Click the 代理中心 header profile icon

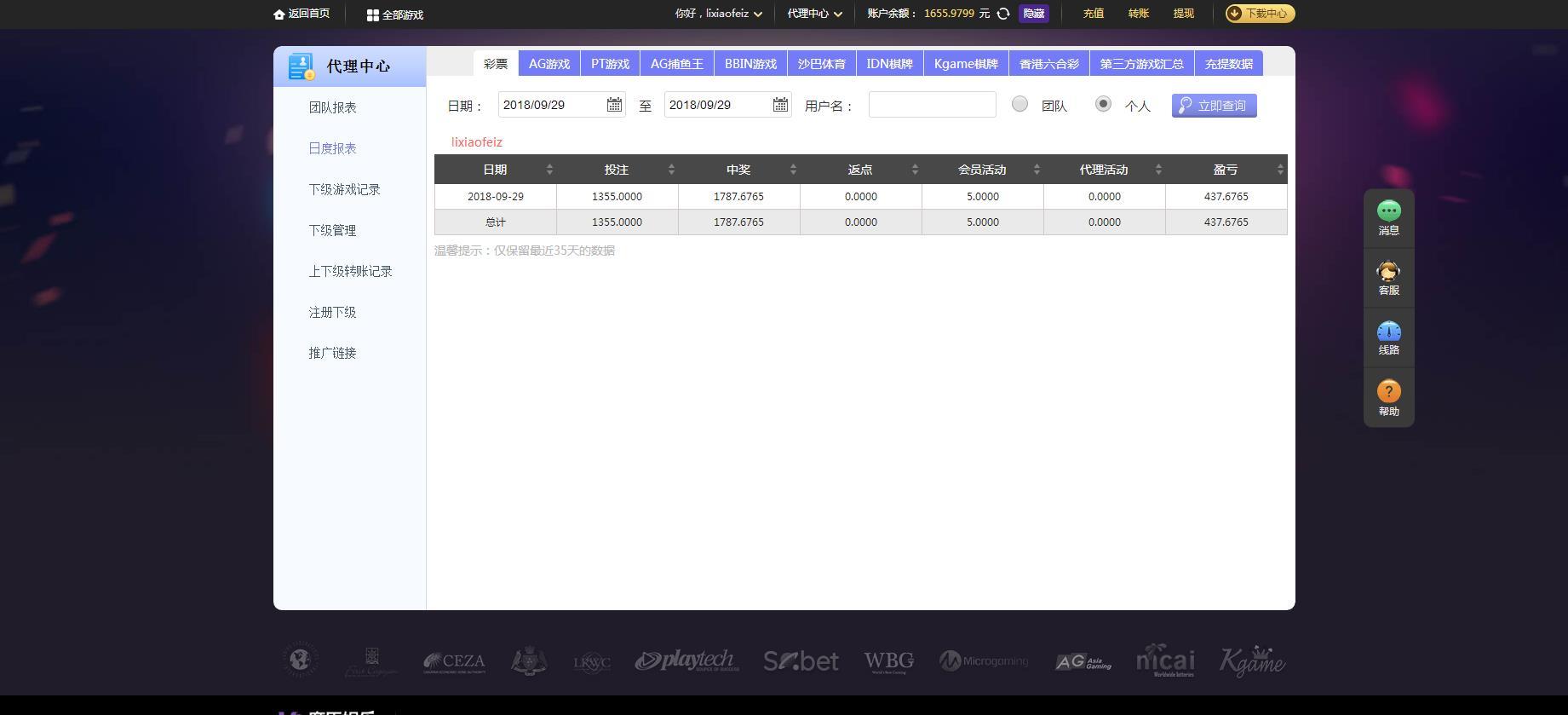pyautogui.click(x=302, y=66)
